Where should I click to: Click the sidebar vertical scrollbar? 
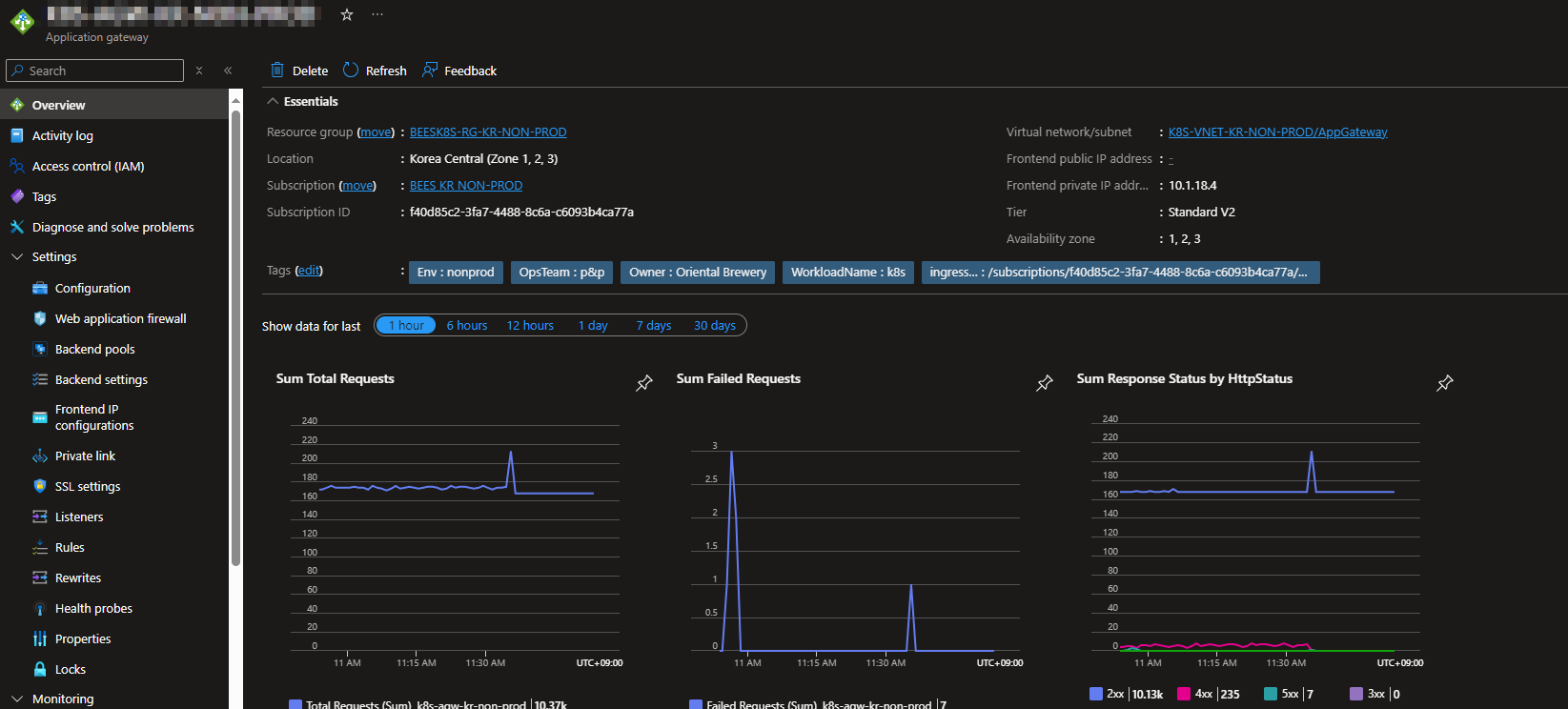235,338
